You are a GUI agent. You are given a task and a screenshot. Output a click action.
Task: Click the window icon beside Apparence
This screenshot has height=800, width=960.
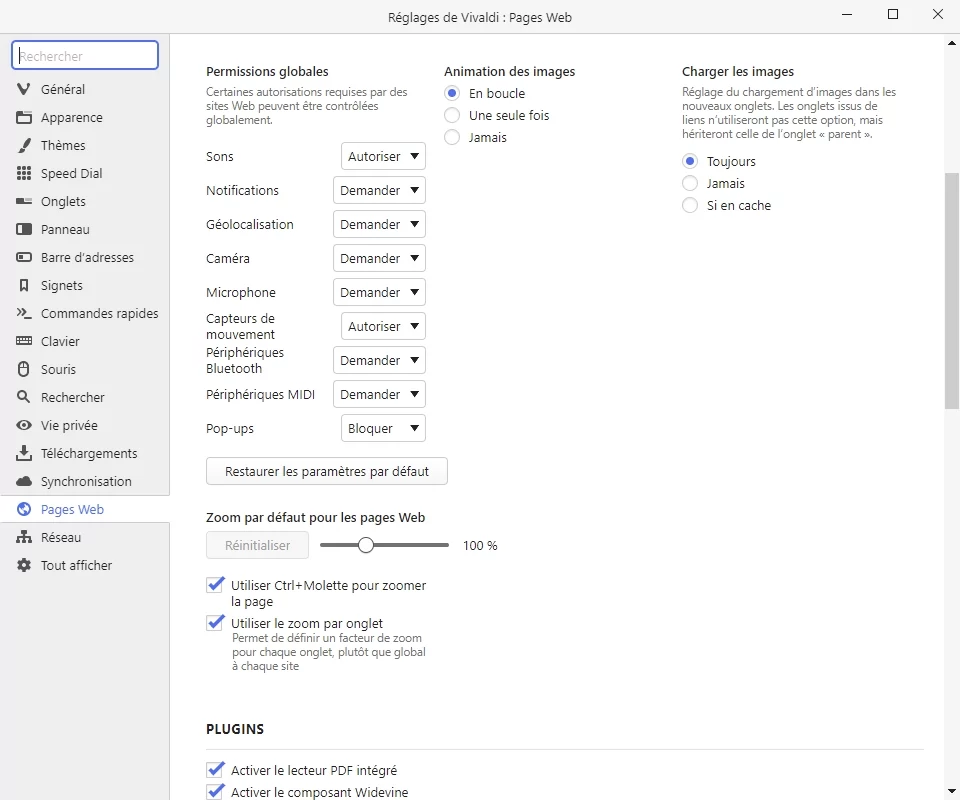click(x=24, y=118)
